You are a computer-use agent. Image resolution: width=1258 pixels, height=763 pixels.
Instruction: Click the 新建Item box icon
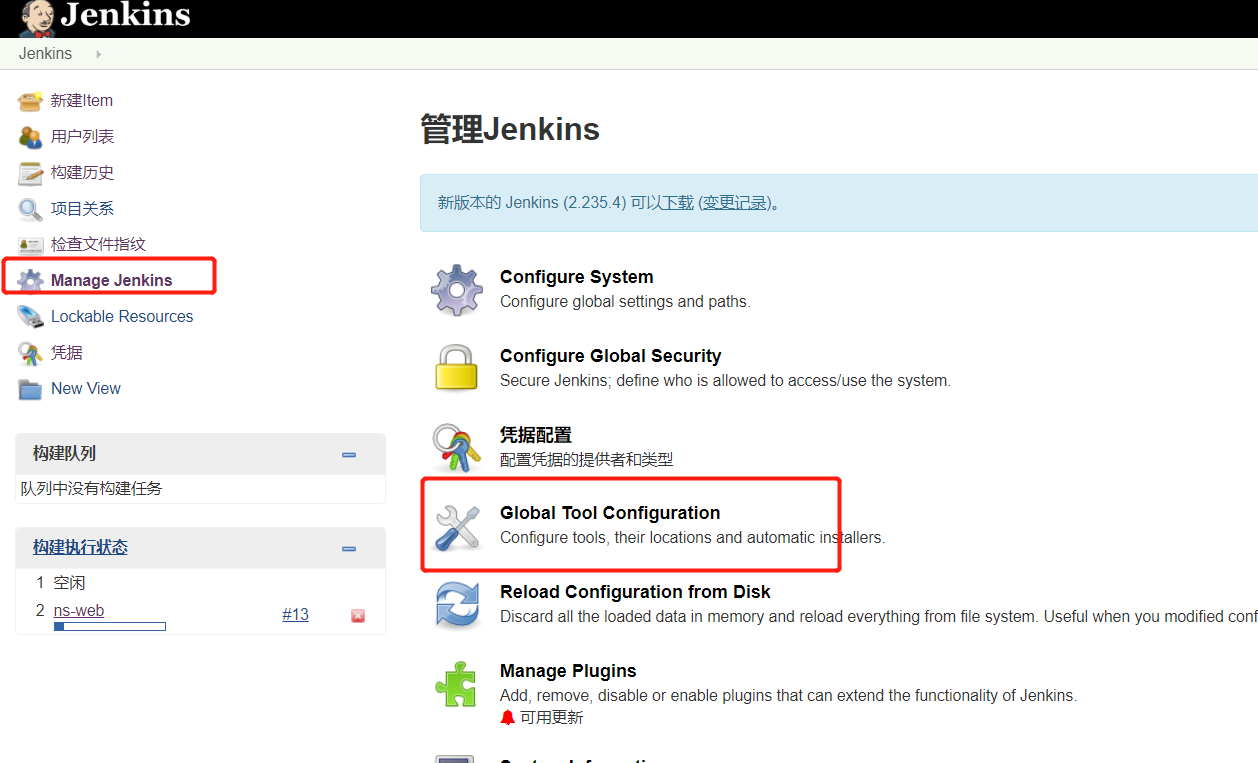point(31,101)
